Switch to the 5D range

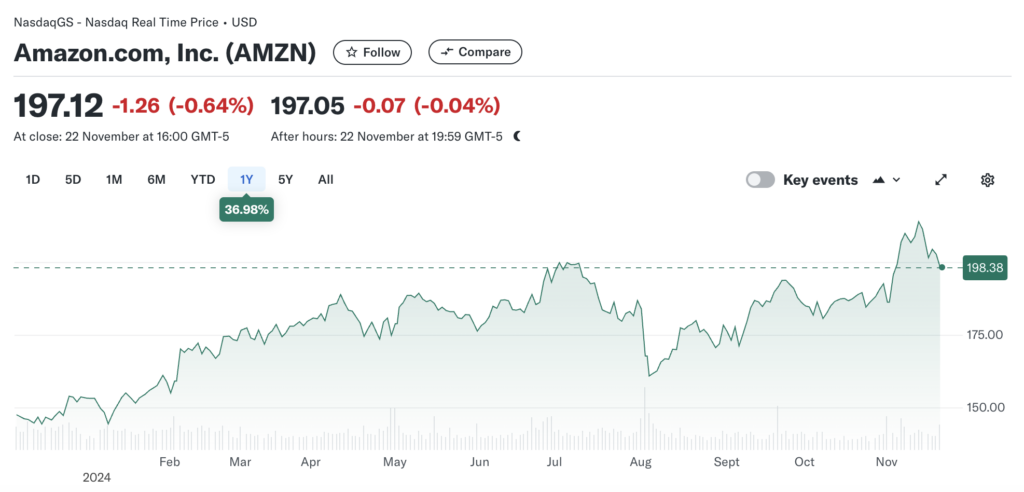[73, 180]
